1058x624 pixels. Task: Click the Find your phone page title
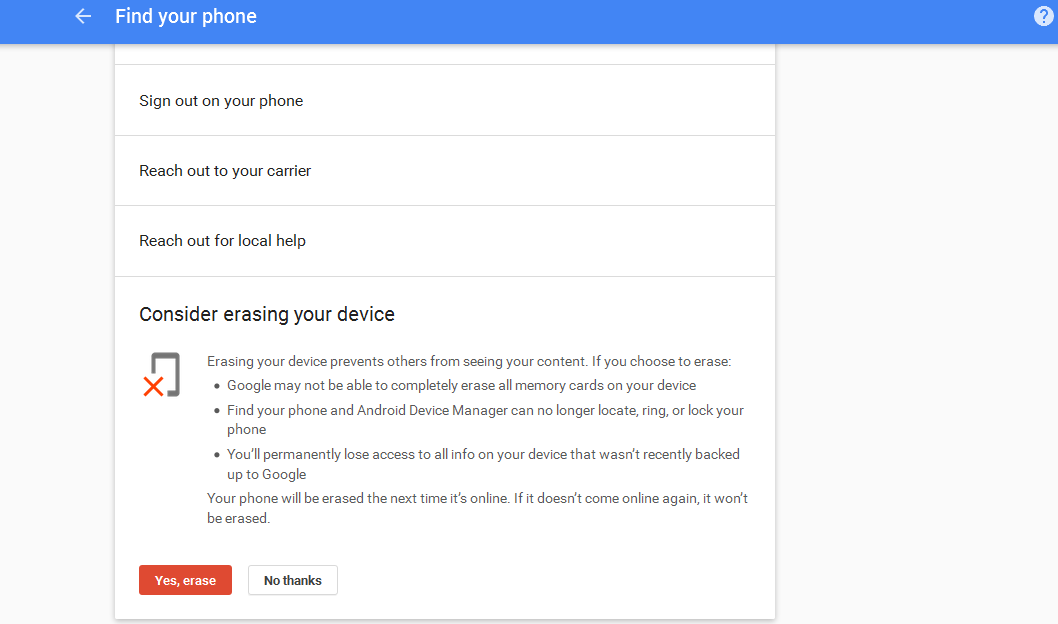click(186, 17)
